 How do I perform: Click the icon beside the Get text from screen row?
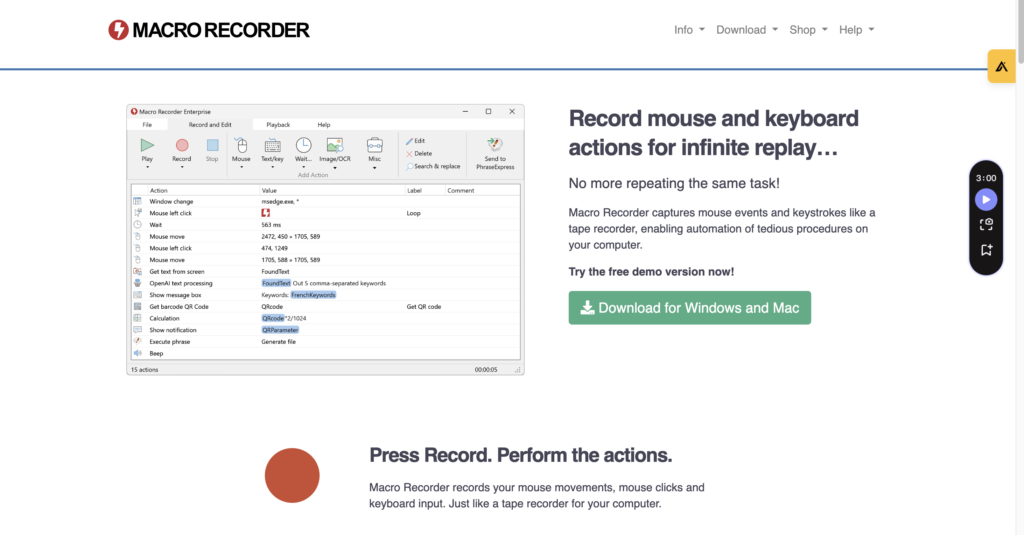138,272
